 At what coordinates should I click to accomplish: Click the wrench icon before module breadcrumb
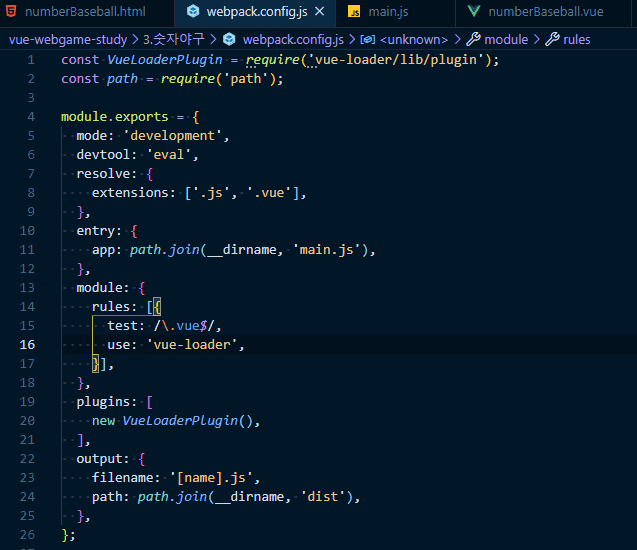473,39
